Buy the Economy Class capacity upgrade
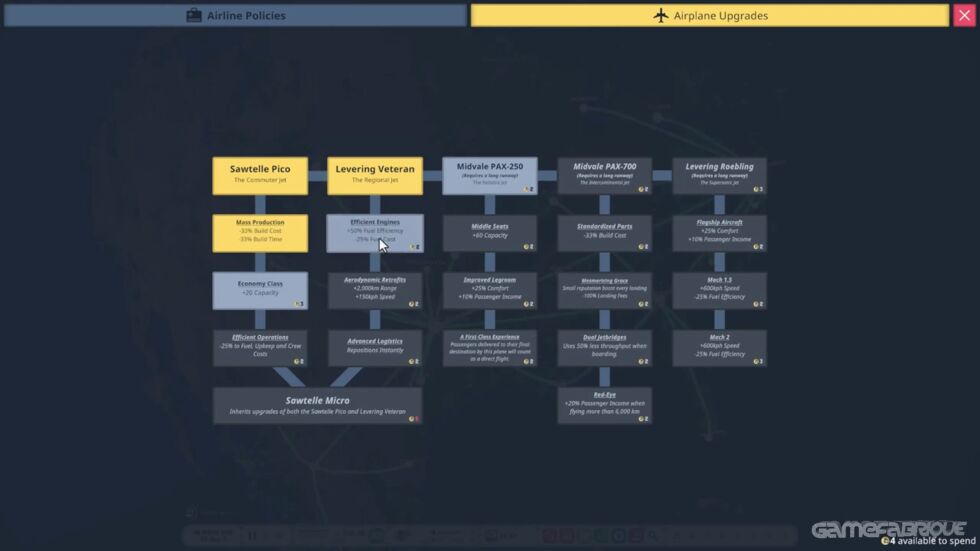980x551 pixels. (260, 290)
